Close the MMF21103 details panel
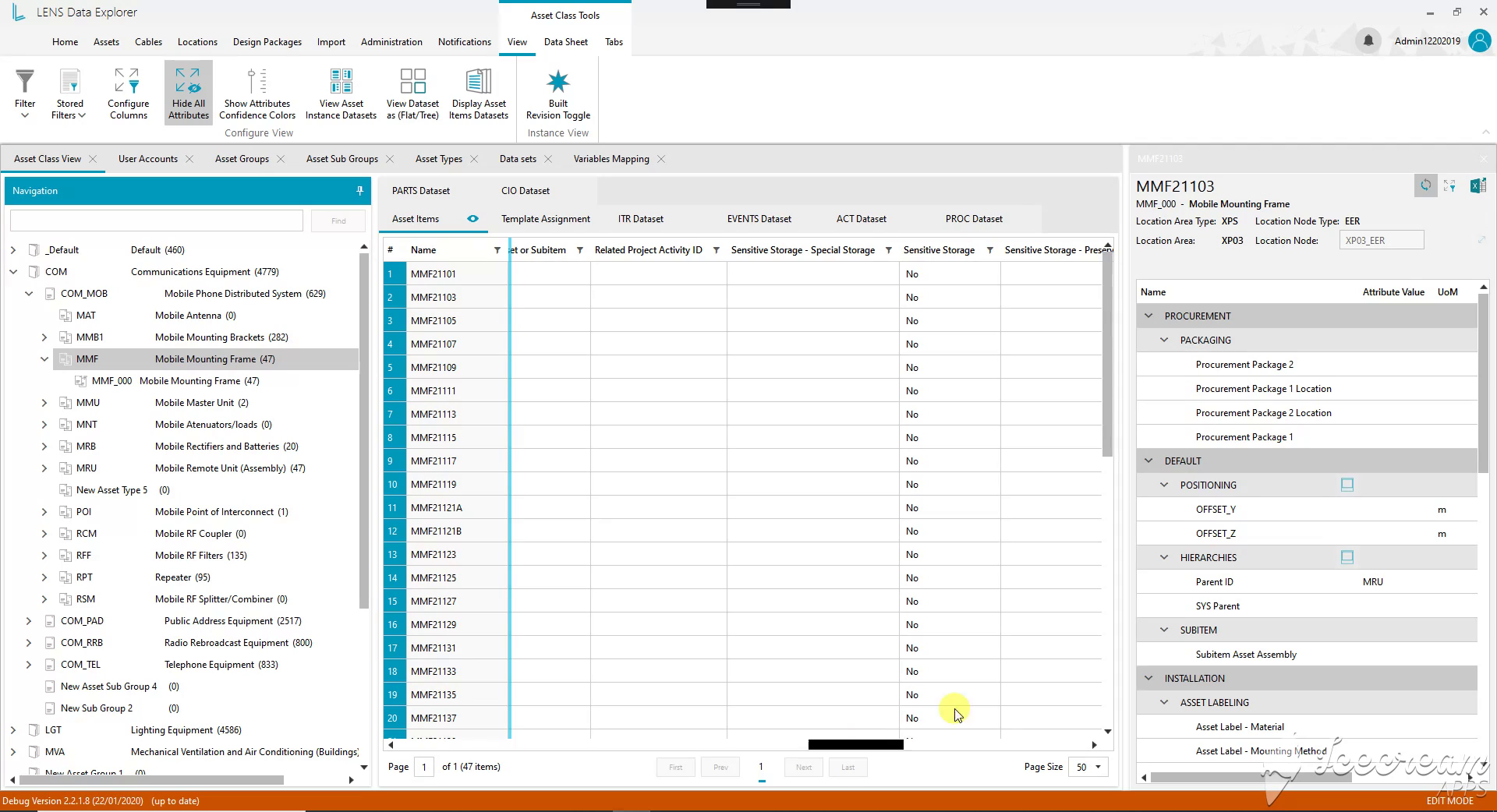This screenshot has height=812, width=1497. 1484,158
